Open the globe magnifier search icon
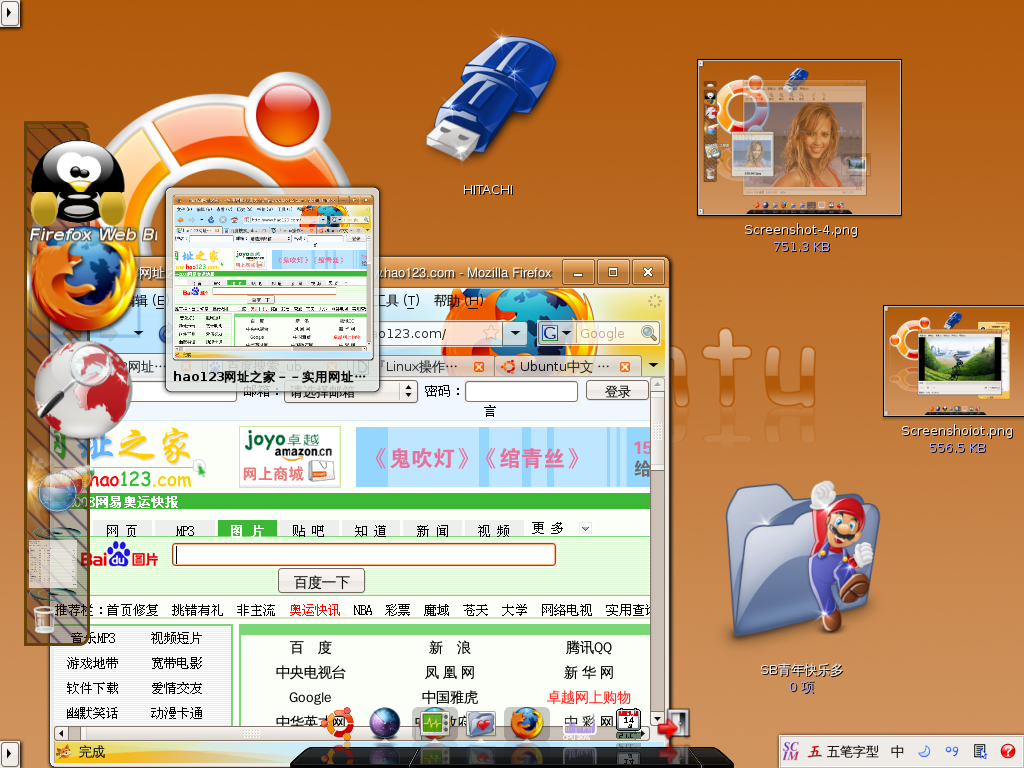 [83, 390]
